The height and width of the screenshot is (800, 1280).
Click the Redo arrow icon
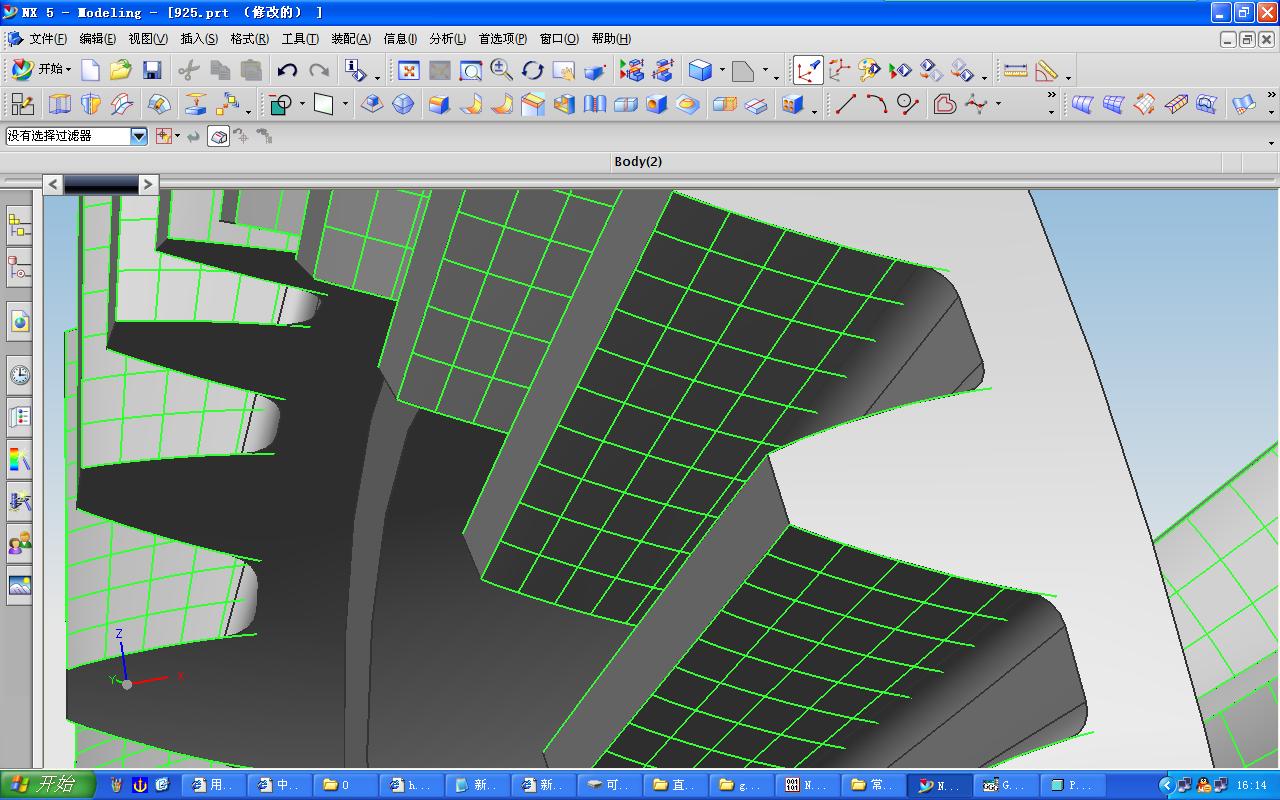point(319,70)
